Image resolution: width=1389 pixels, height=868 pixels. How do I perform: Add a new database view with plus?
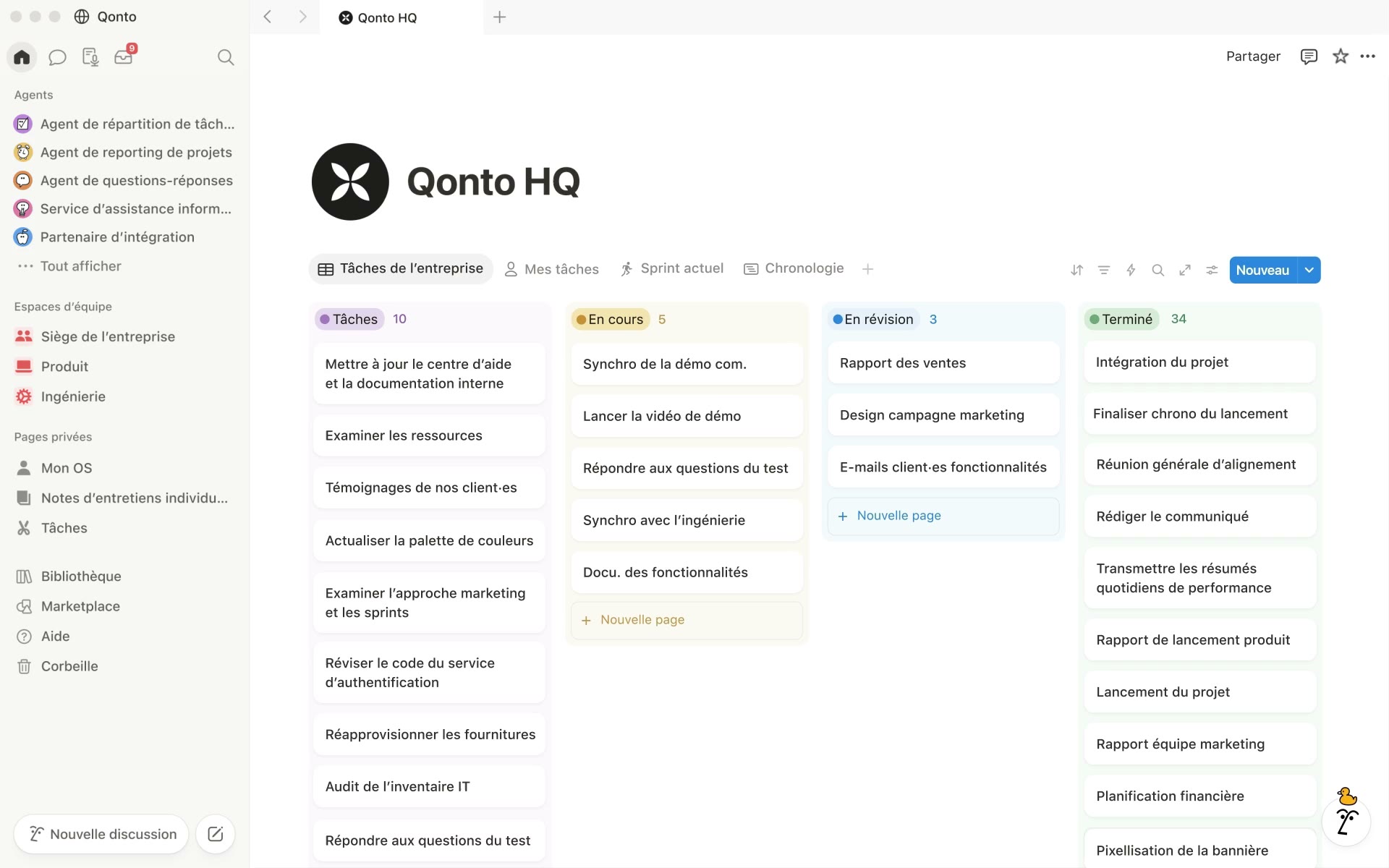[x=868, y=269]
